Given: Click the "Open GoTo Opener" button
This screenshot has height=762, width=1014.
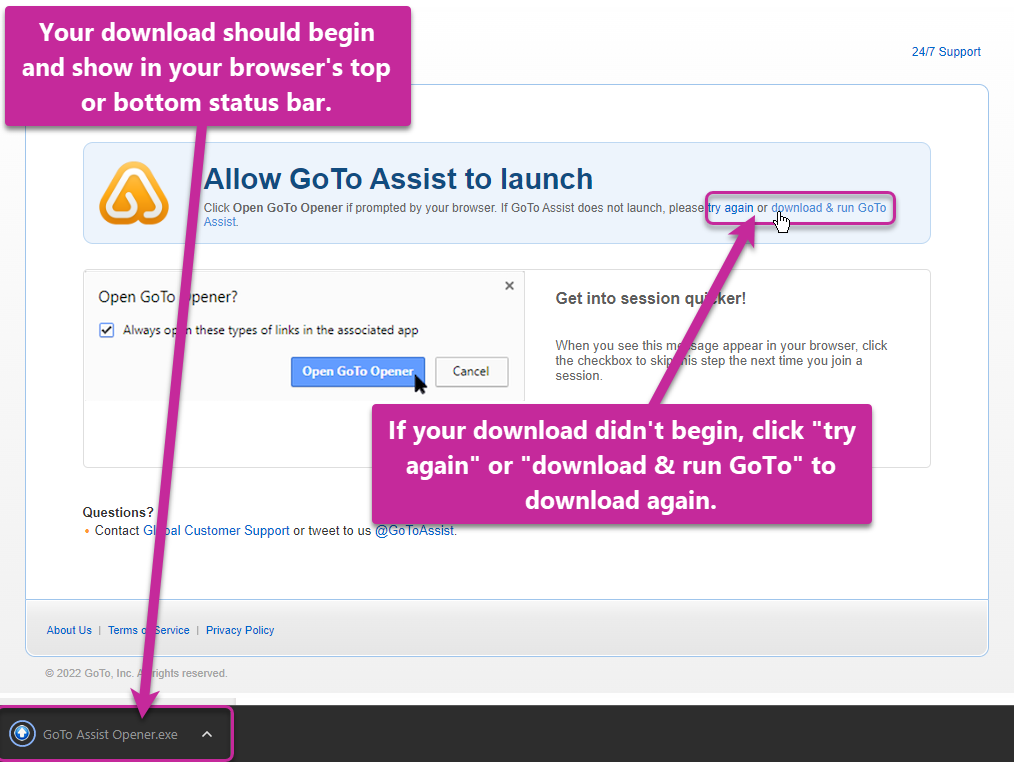Looking at the screenshot, I should click(x=356, y=371).
